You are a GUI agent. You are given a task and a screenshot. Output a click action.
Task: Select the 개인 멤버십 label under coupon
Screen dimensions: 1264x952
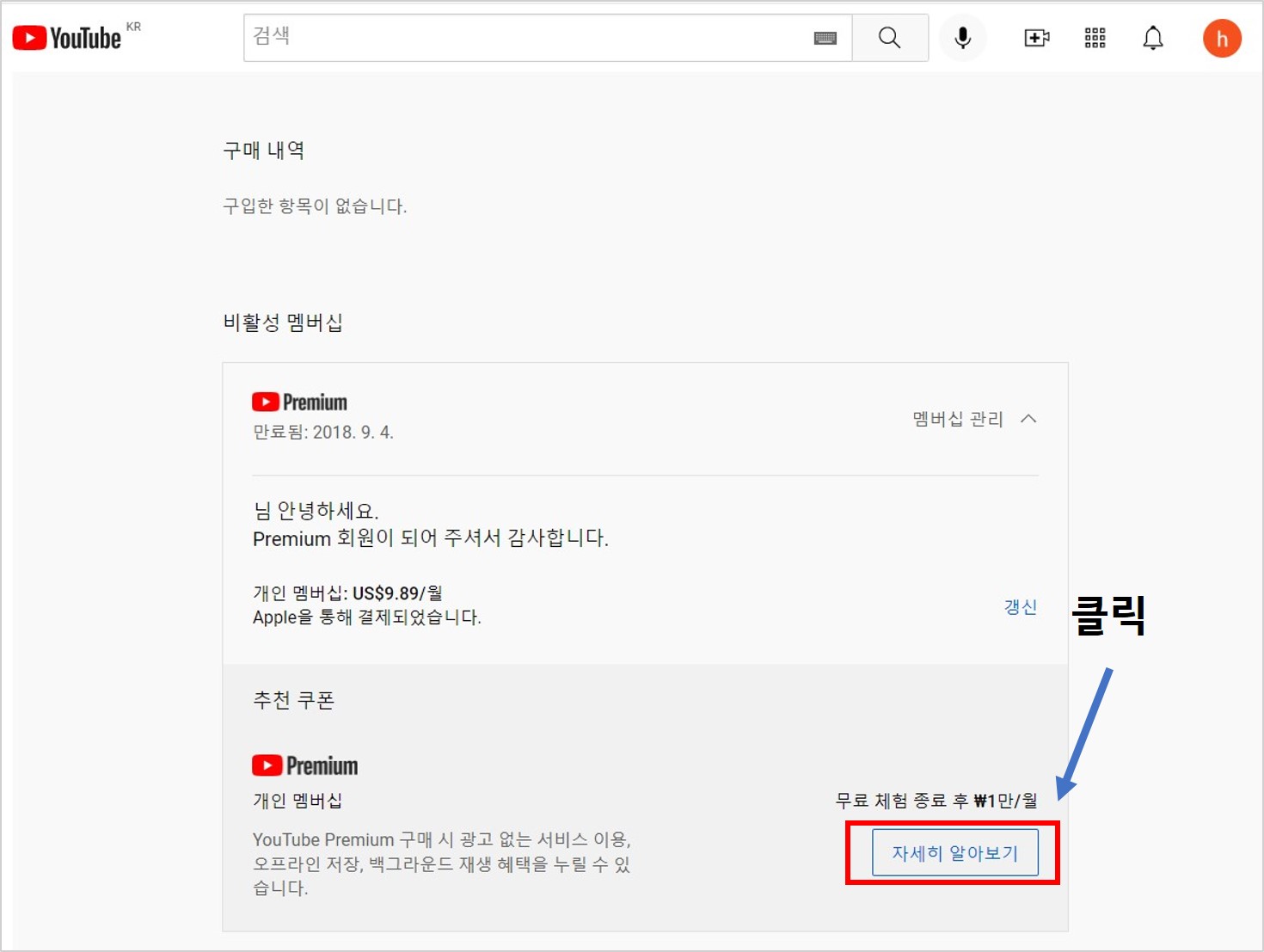click(298, 801)
